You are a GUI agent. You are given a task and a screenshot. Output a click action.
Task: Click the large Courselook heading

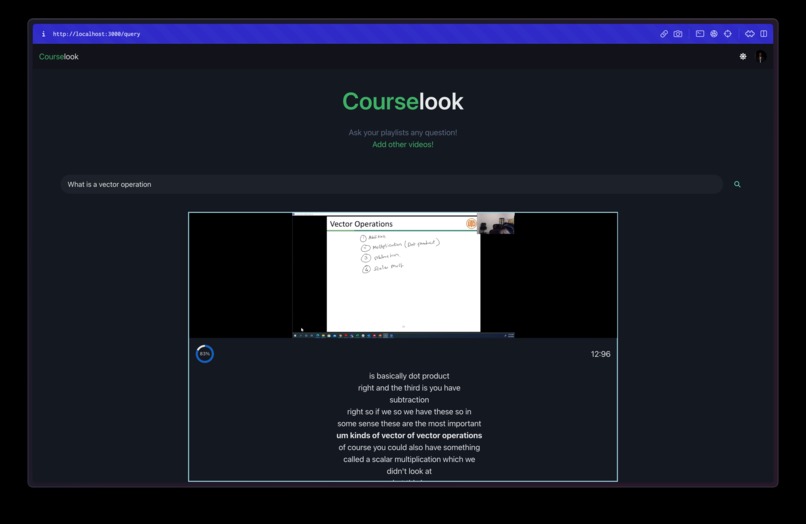(402, 101)
